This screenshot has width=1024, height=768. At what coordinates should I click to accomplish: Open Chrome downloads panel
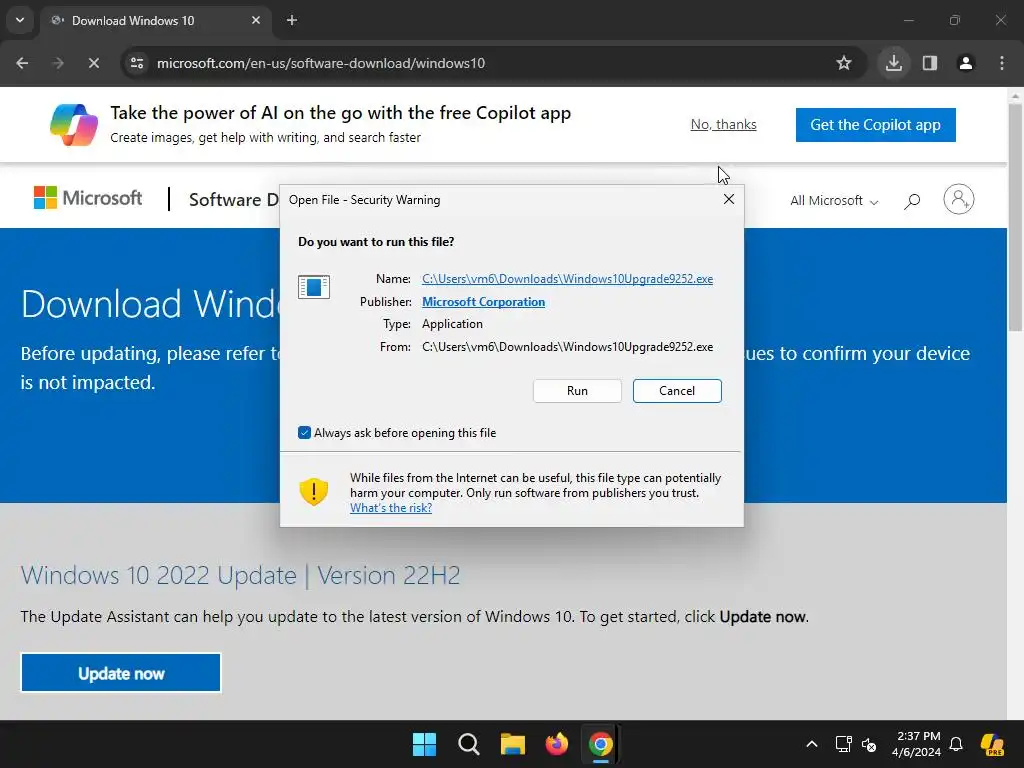click(x=893, y=63)
